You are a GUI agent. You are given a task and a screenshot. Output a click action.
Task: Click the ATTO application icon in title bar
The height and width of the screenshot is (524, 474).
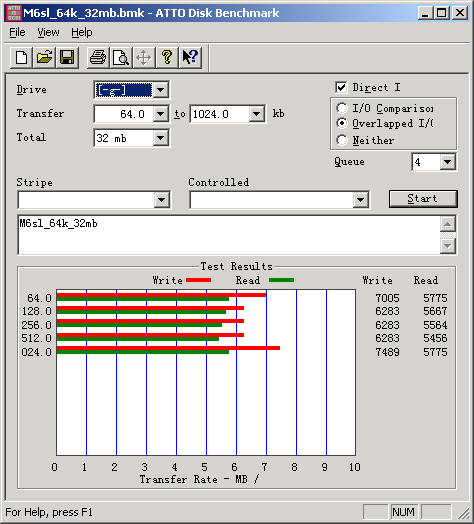[x=13, y=13]
